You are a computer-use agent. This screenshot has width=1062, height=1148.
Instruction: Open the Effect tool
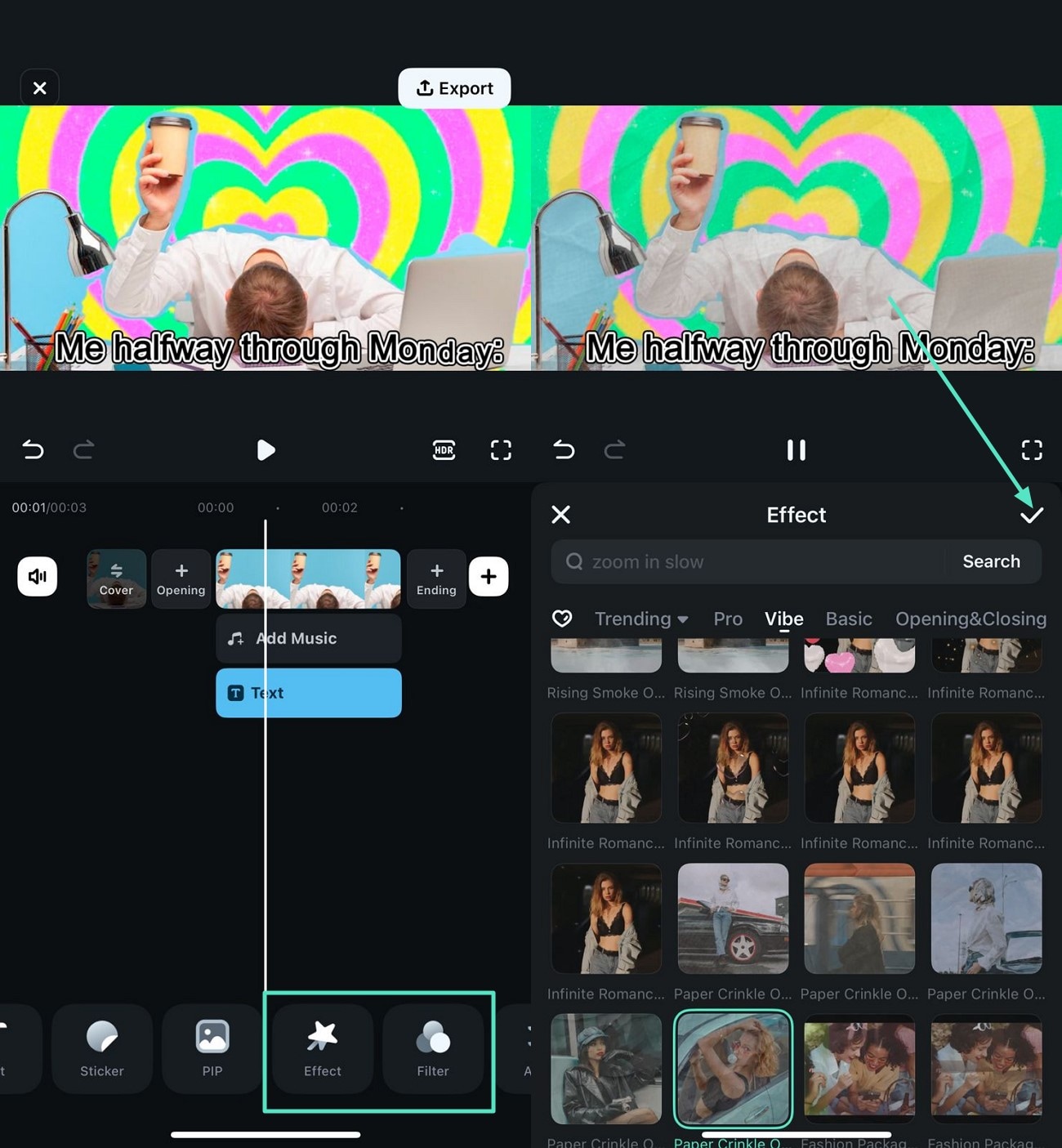click(323, 1048)
